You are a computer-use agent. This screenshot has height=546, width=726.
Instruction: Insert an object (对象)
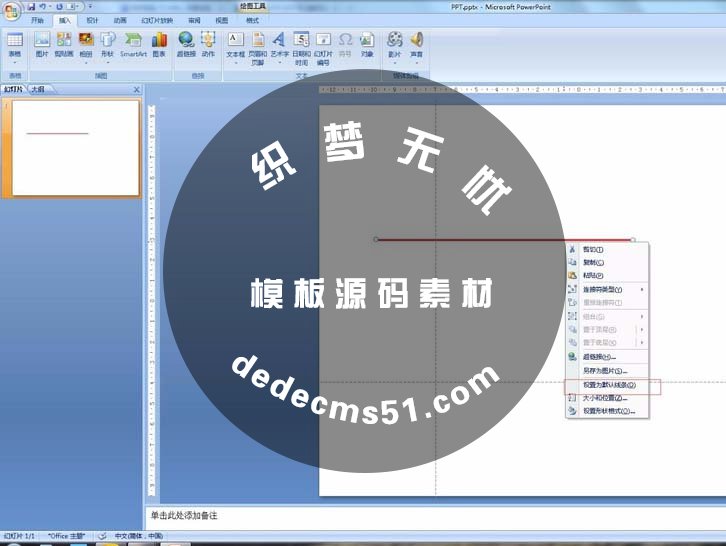pos(367,45)
